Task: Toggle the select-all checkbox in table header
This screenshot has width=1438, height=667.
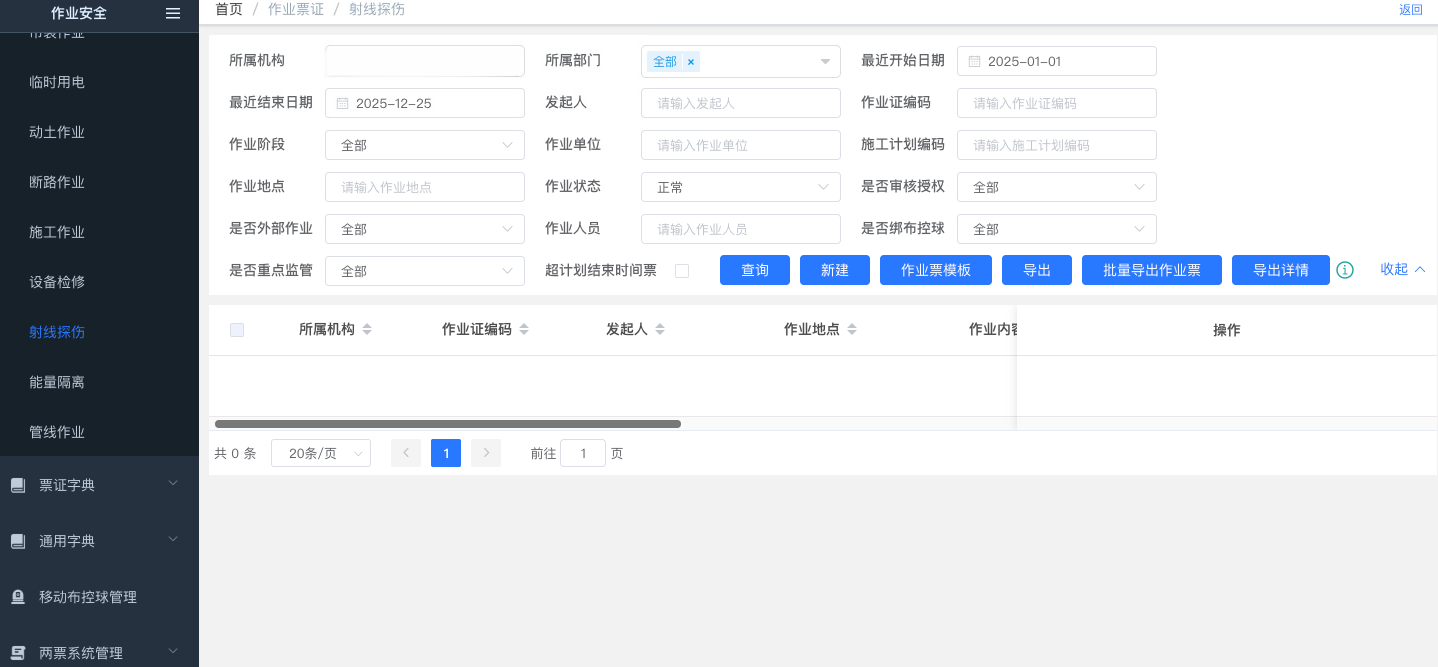Action: click(237, 330)
